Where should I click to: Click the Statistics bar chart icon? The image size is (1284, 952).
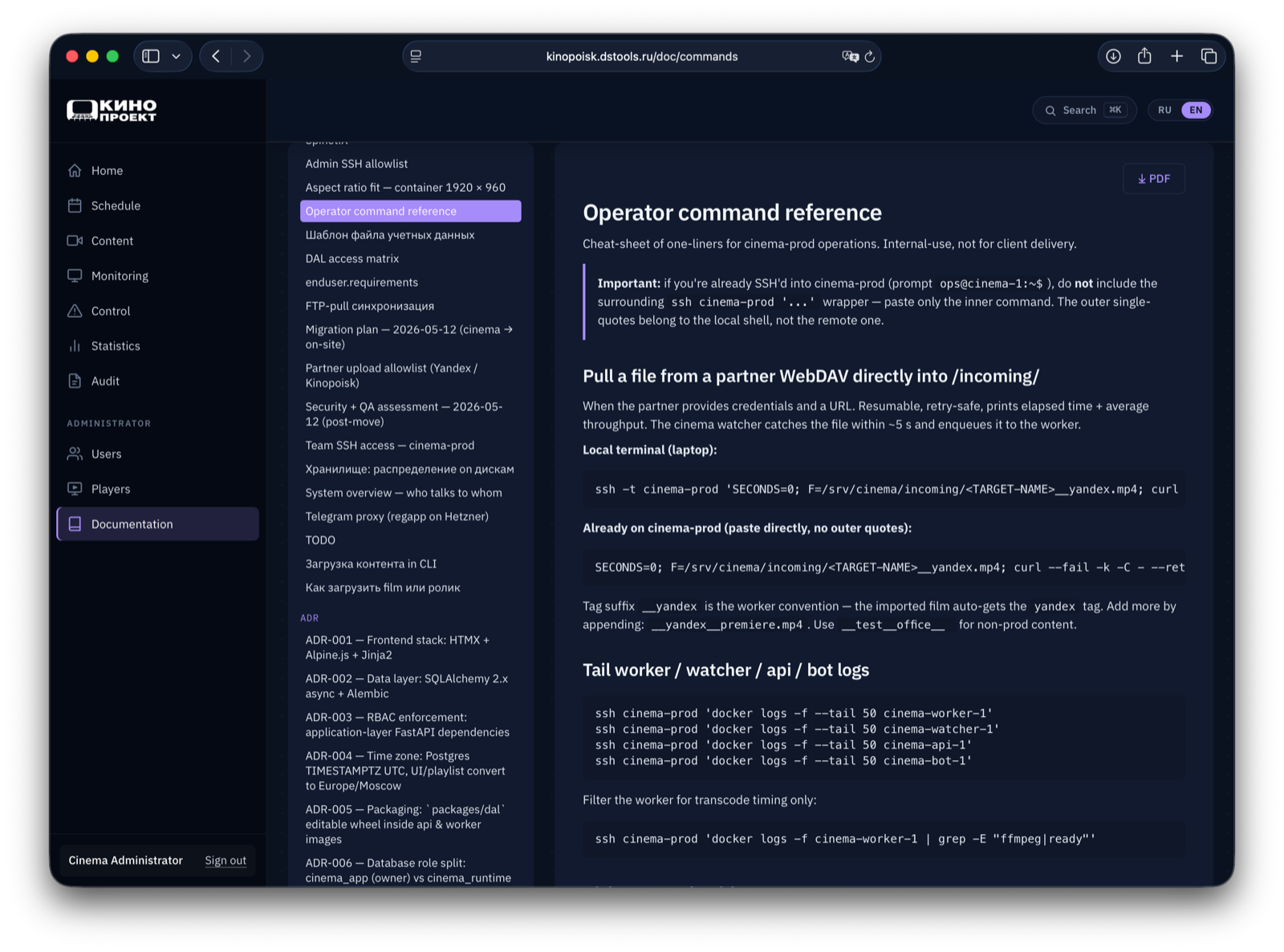pyautogui.click(x=75, y=346)
